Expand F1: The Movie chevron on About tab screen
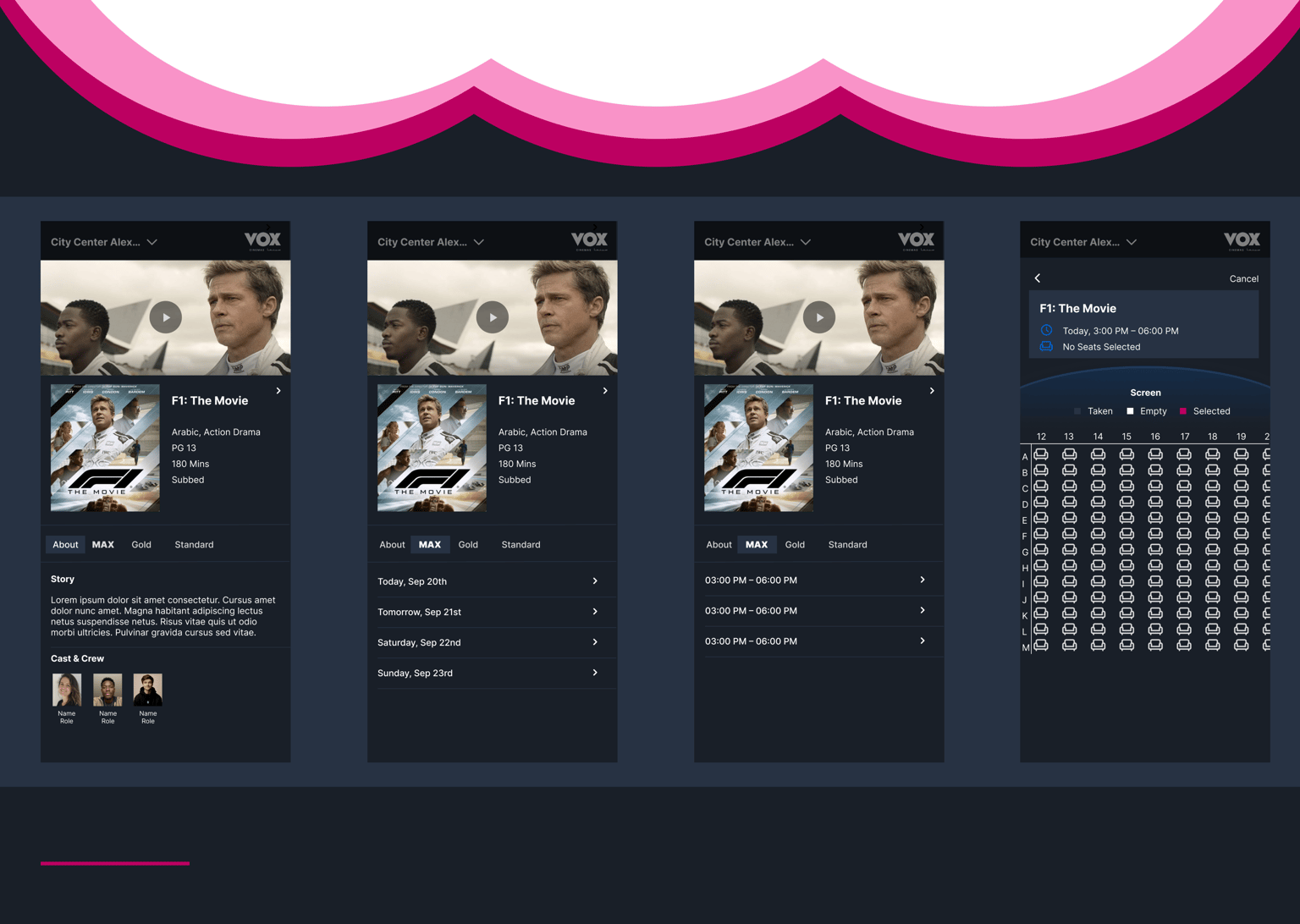The width and height of the screenshot is (1300, 924). point(278,391)
